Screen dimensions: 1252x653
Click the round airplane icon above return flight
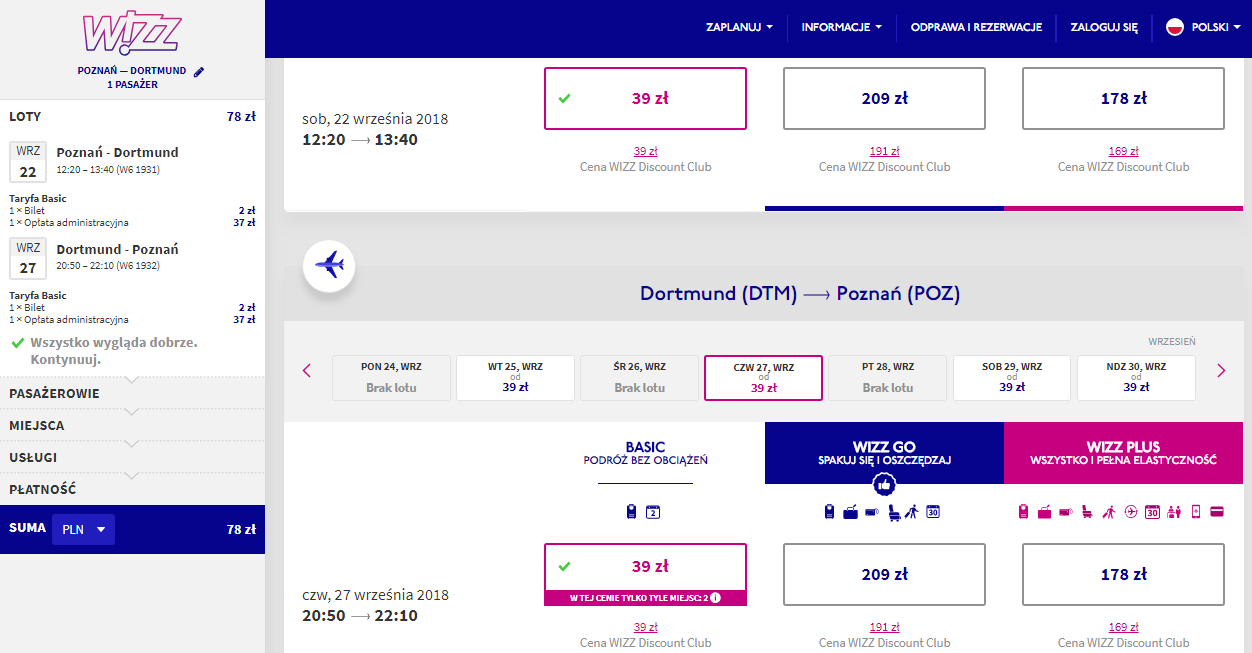pyautogui.click(x=329, y=265)
